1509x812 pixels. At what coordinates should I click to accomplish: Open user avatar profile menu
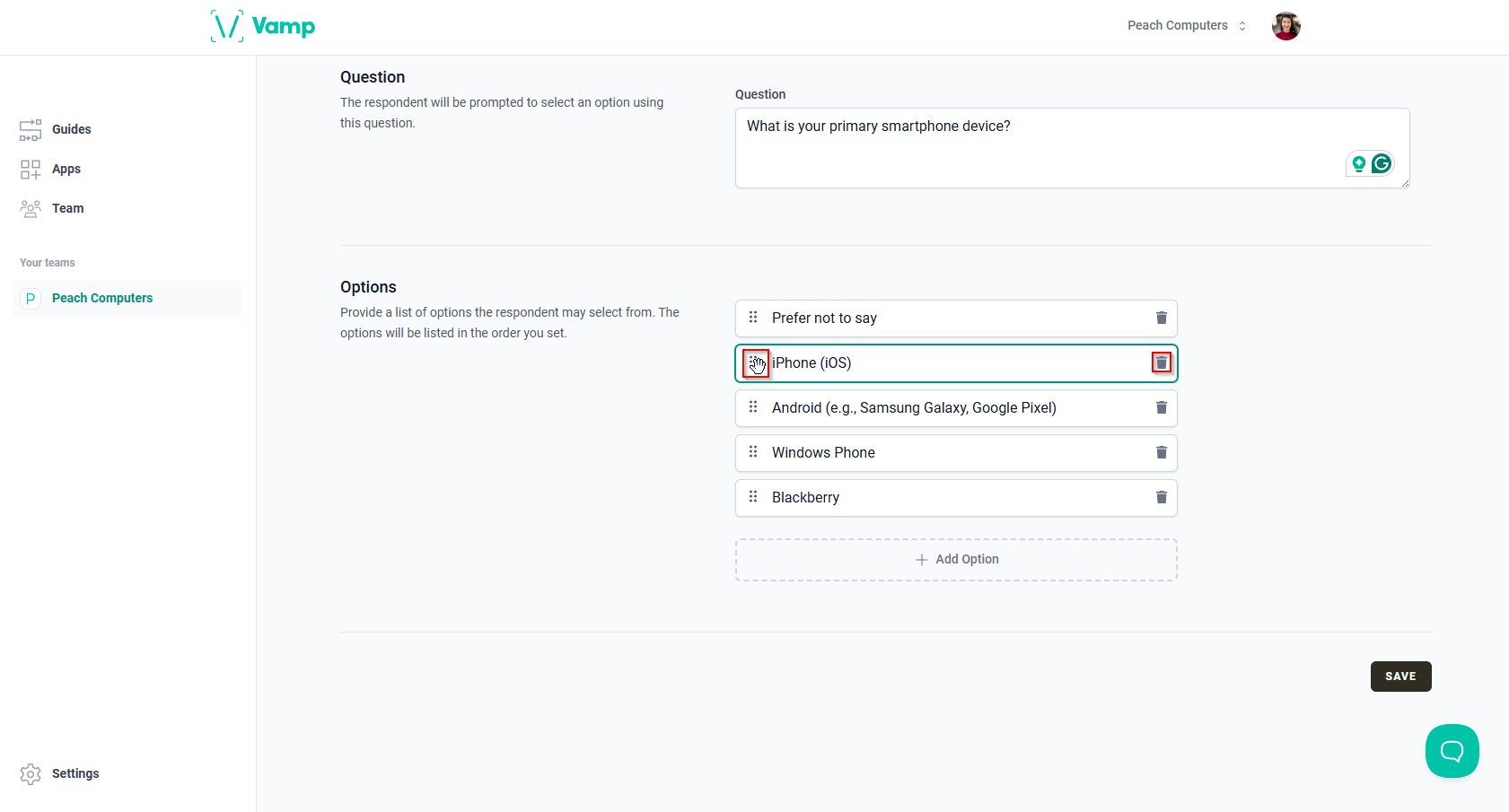pos(1285,26)
